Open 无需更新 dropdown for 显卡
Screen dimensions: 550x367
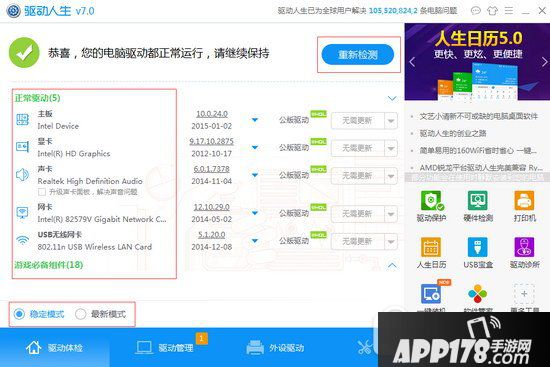tap(391, 148)
